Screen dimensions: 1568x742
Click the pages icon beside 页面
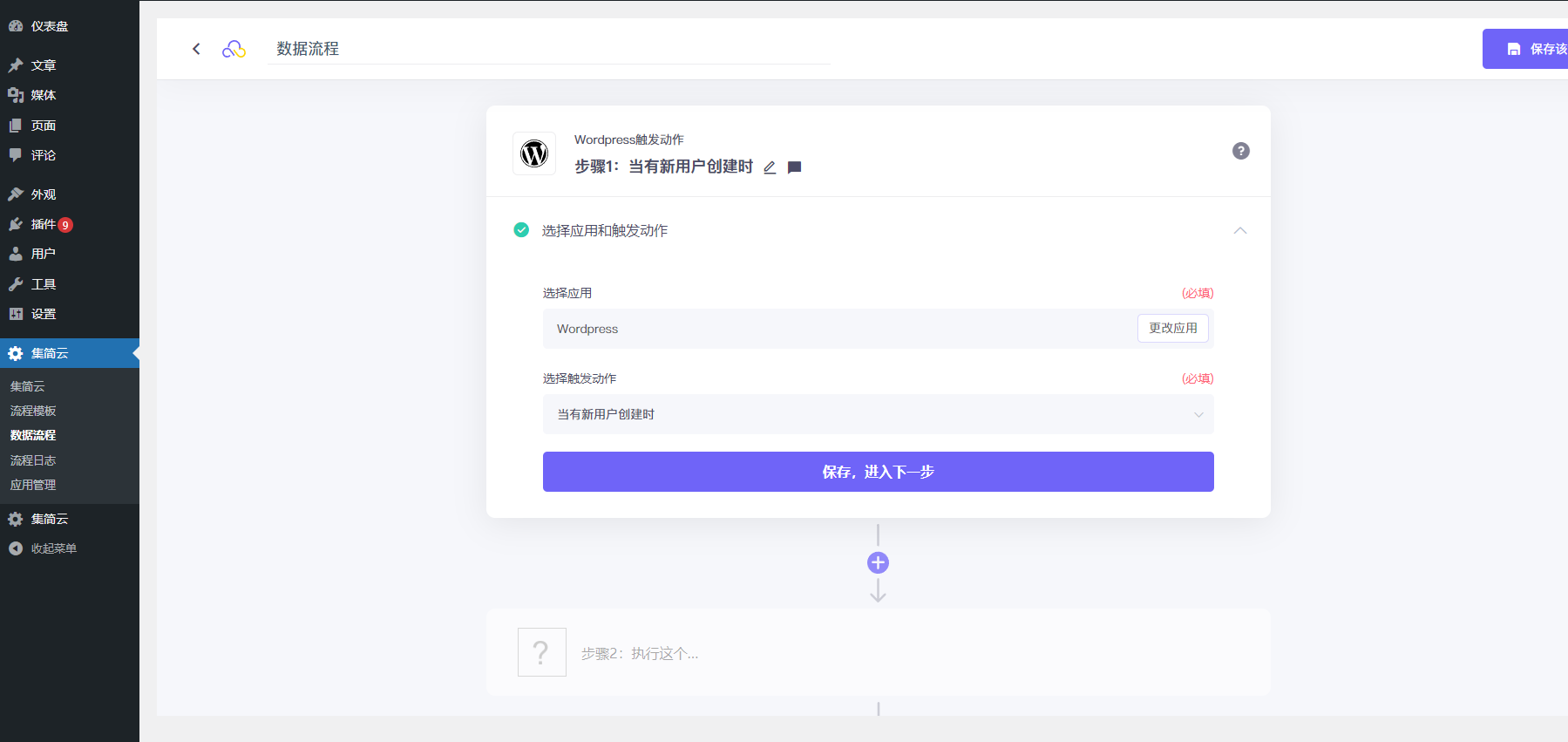point(16,126)
